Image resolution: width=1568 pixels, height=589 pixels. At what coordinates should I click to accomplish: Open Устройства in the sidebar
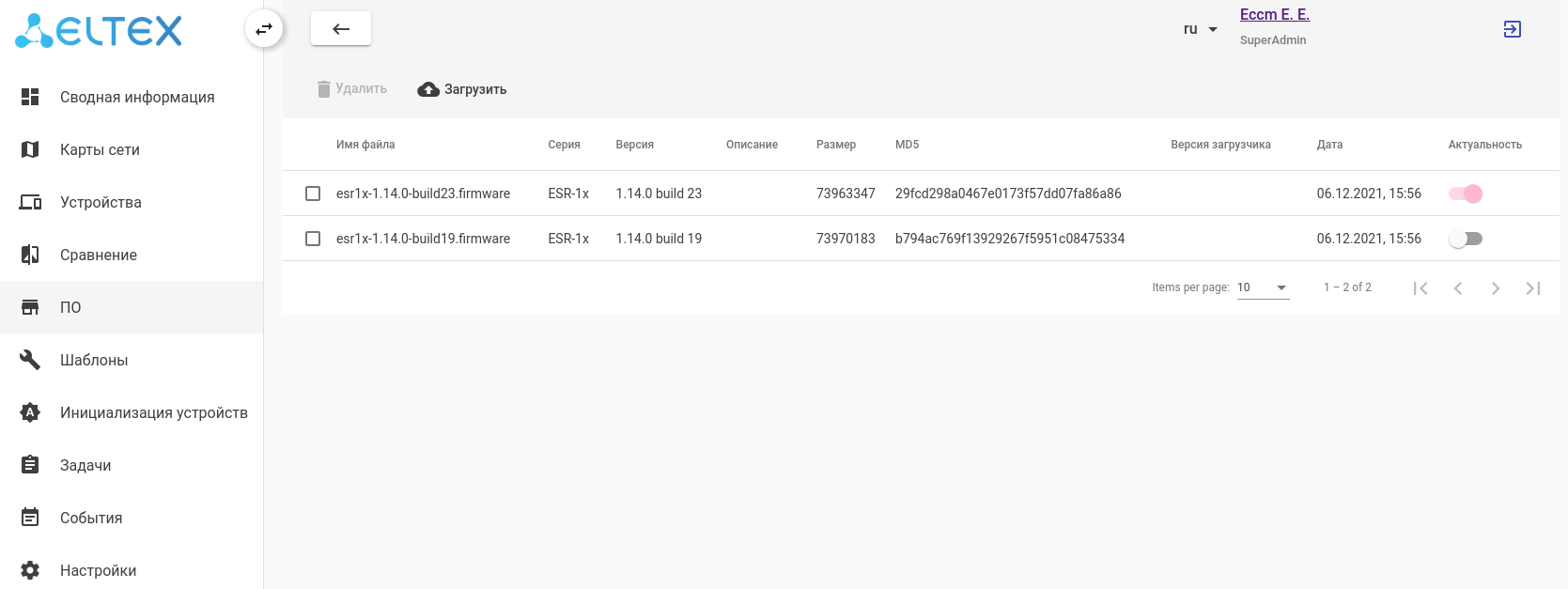tap(101, 202)
